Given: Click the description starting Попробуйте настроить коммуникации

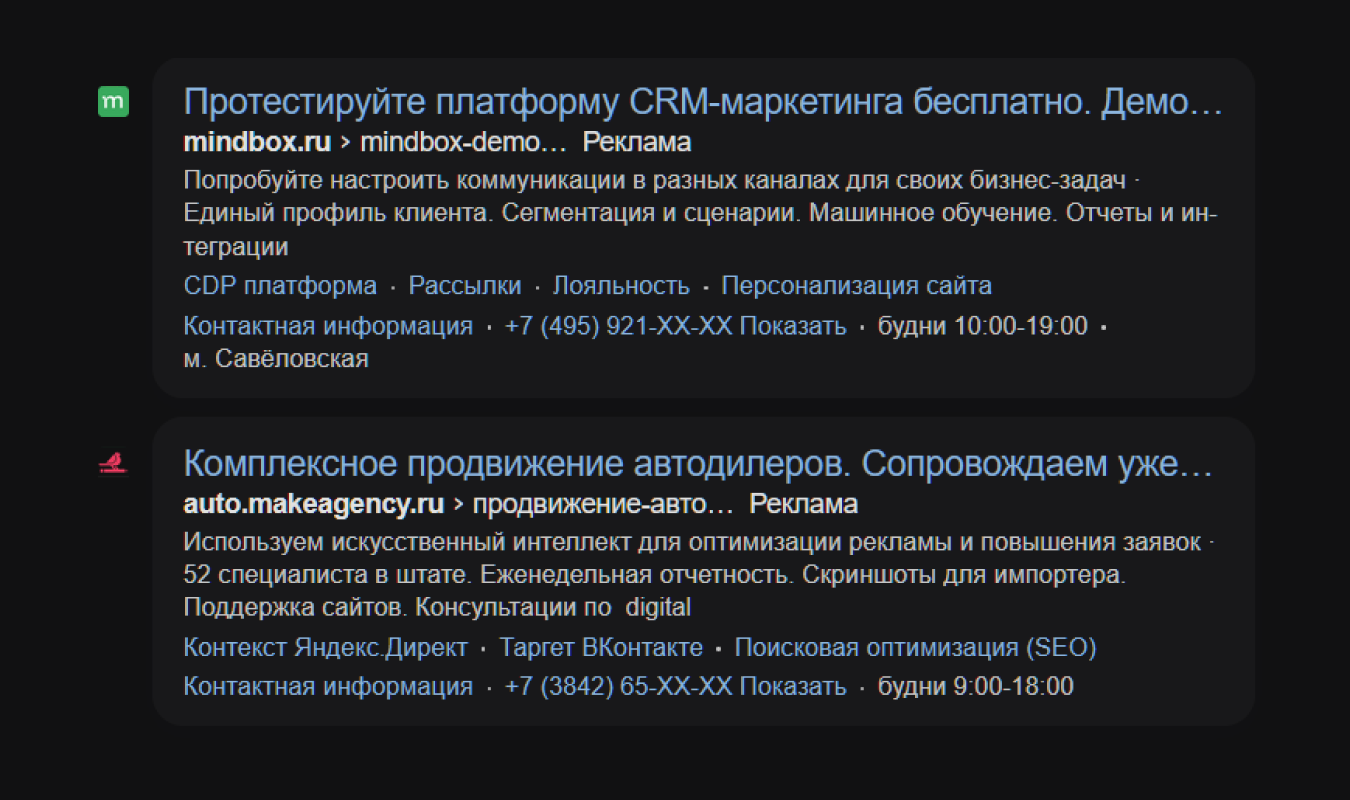Looking at the screenshot, I should [x=700, y=214].
